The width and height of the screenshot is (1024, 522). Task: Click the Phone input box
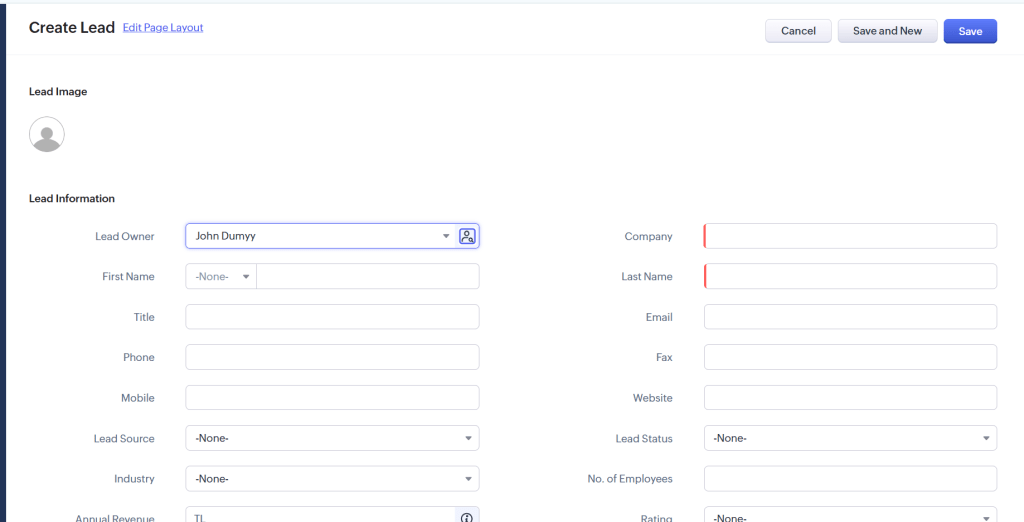332,357
